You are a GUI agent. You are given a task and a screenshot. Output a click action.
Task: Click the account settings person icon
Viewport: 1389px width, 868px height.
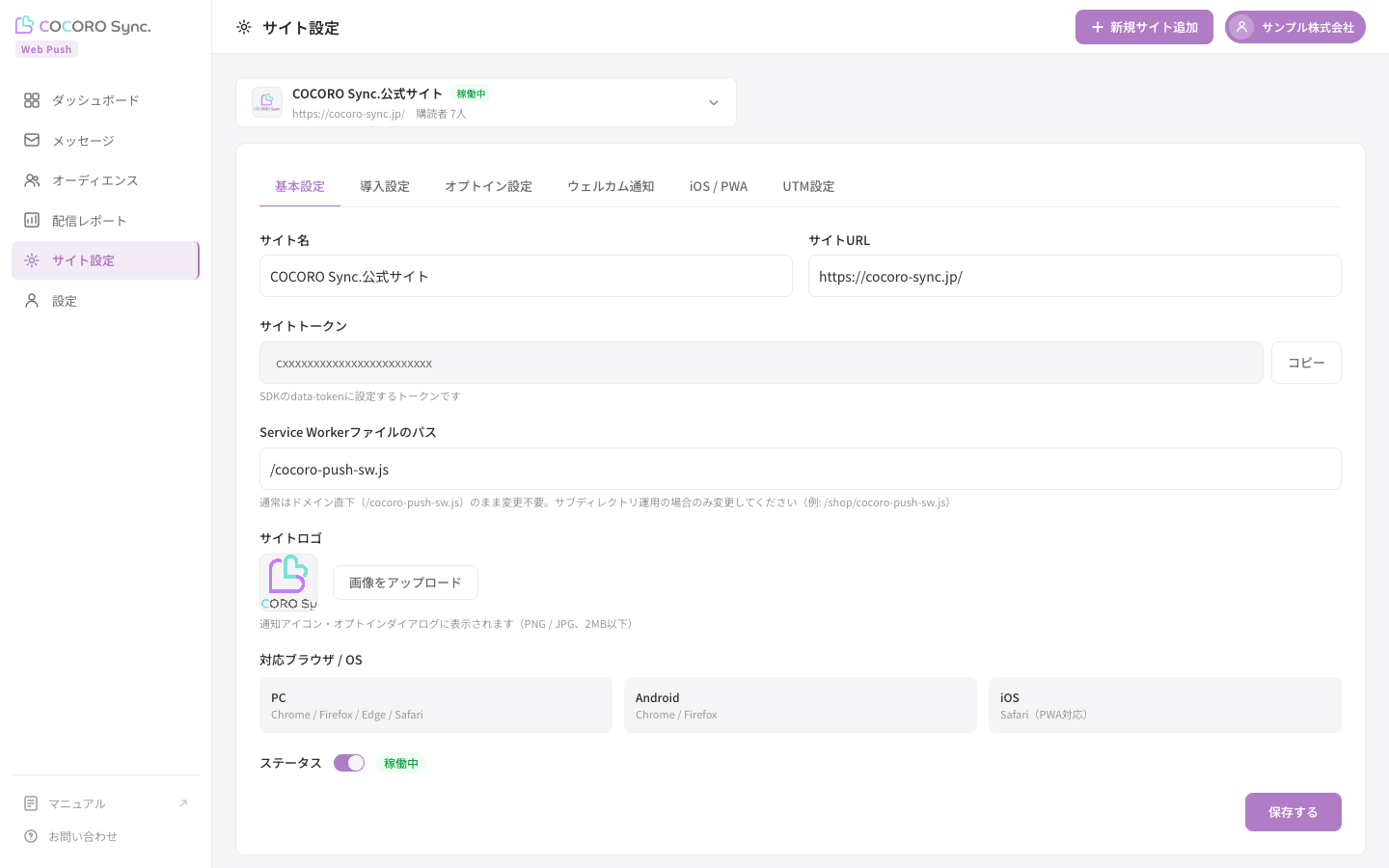tap(32, 301)
